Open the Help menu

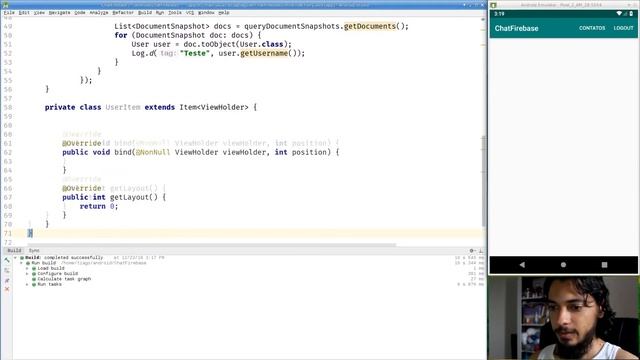(x=224, y=13)
